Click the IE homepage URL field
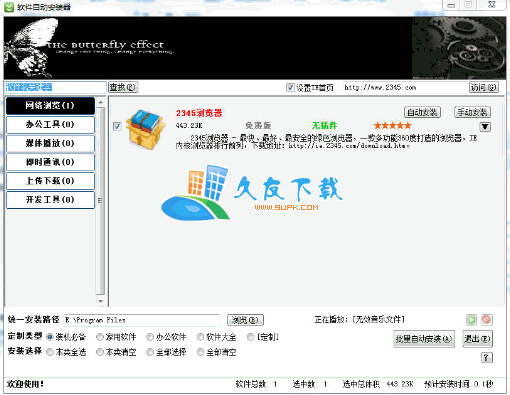Image resolution: width=510 pixels, height=395 pixels. [405, 88]
